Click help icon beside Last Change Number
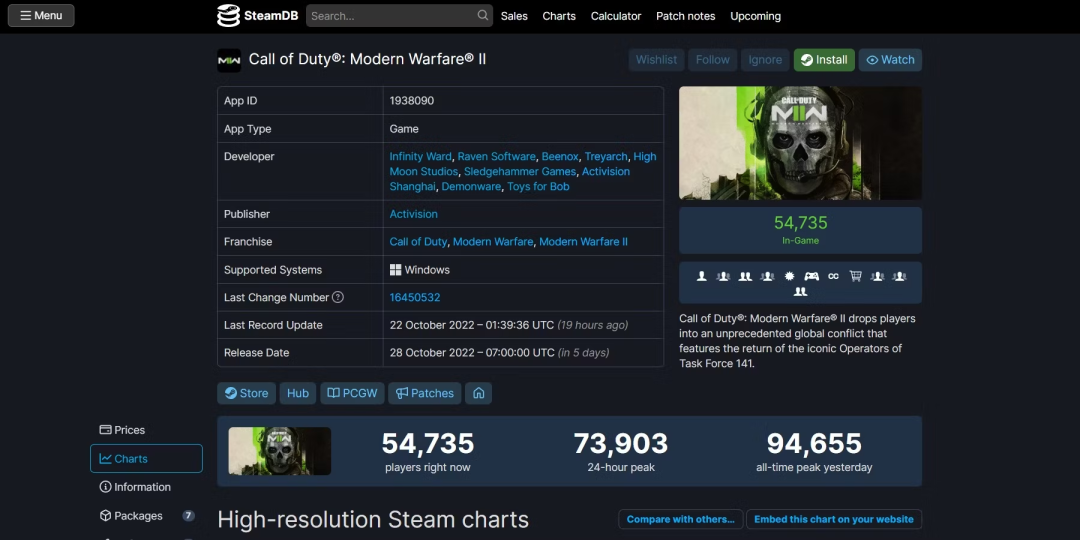 tap(338, 298)
